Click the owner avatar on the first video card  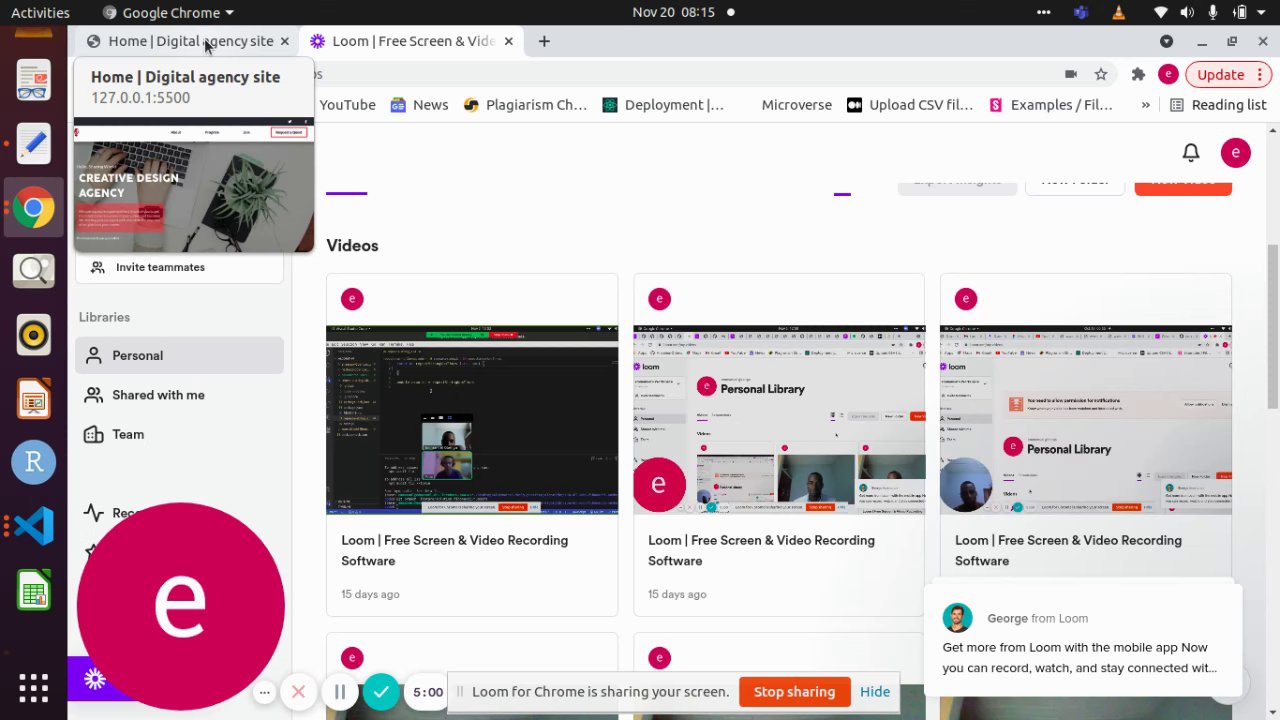[x=352, y=299]
